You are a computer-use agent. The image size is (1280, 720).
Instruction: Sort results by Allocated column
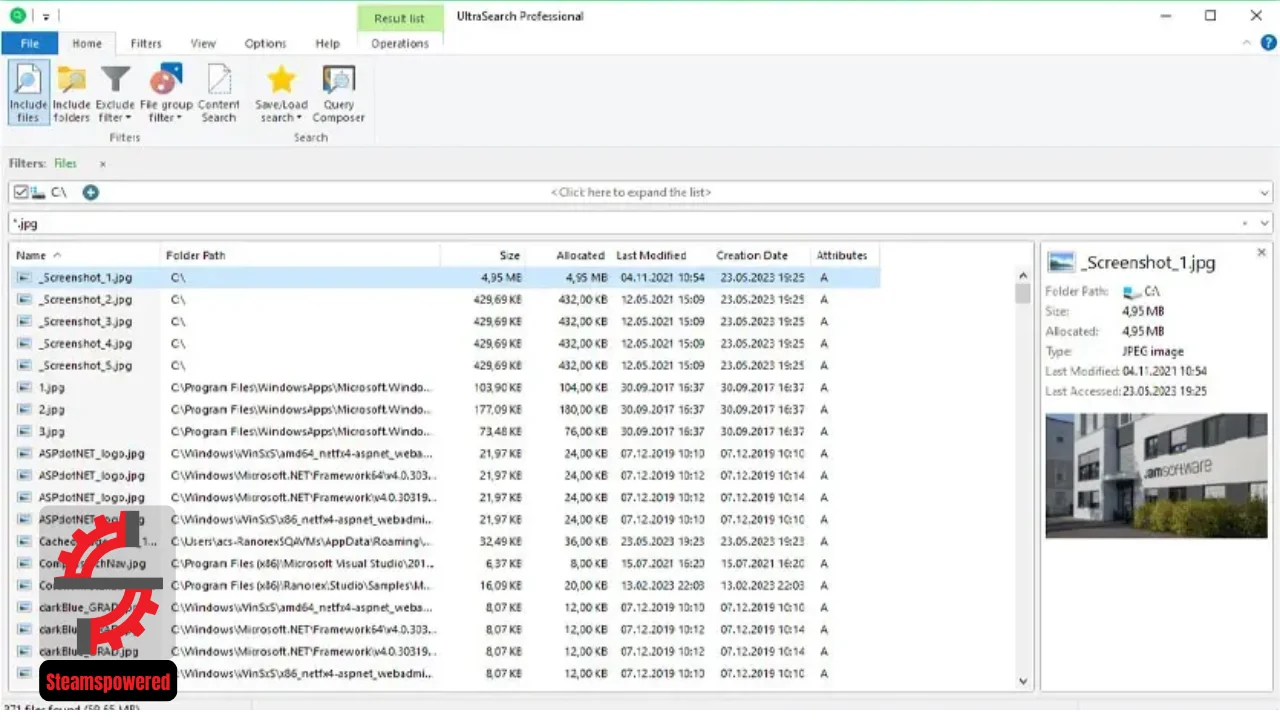[x=568, y=255]
